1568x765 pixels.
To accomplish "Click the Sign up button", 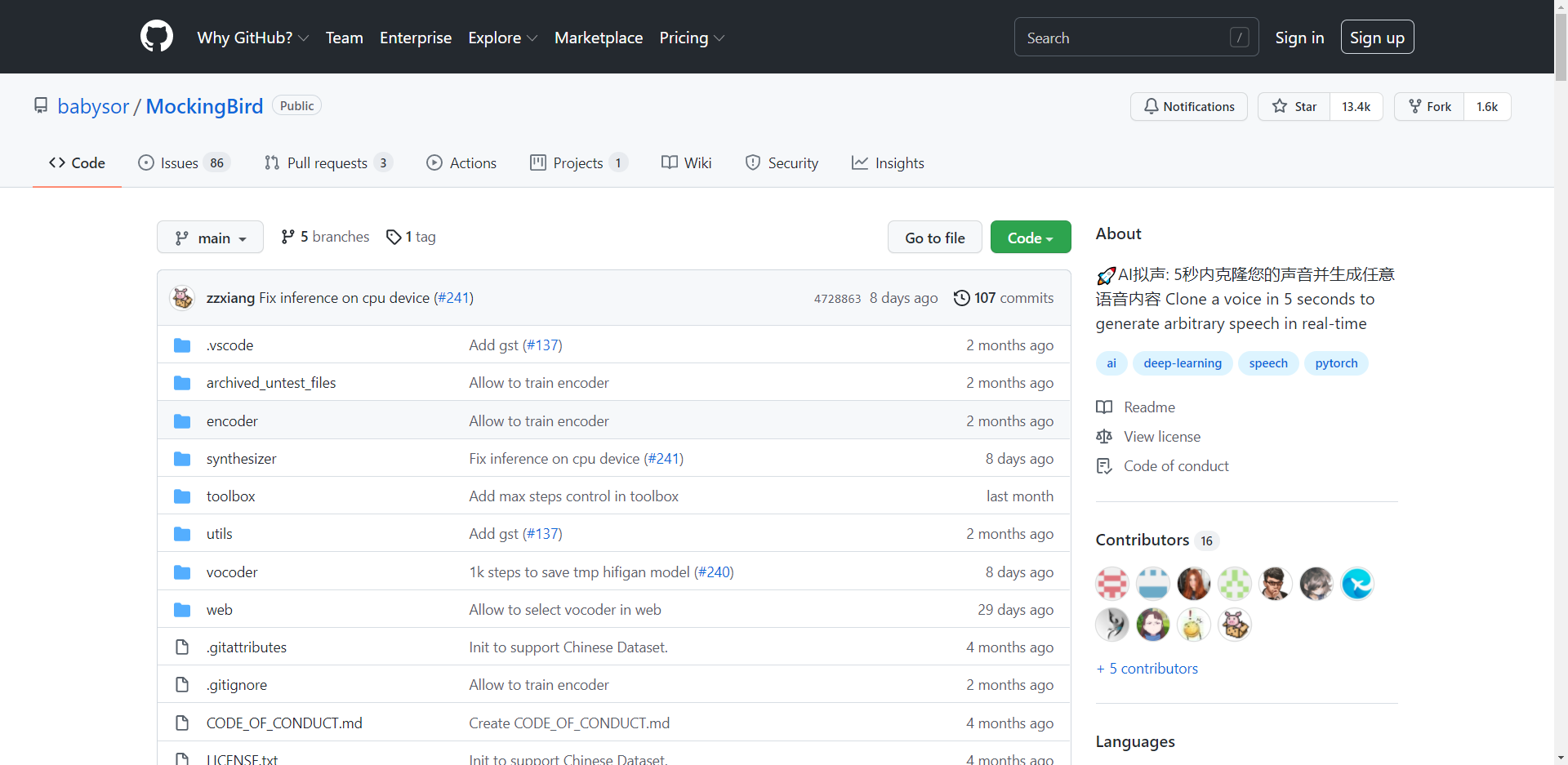I will pyautogui.click(x=1377, y=37).
